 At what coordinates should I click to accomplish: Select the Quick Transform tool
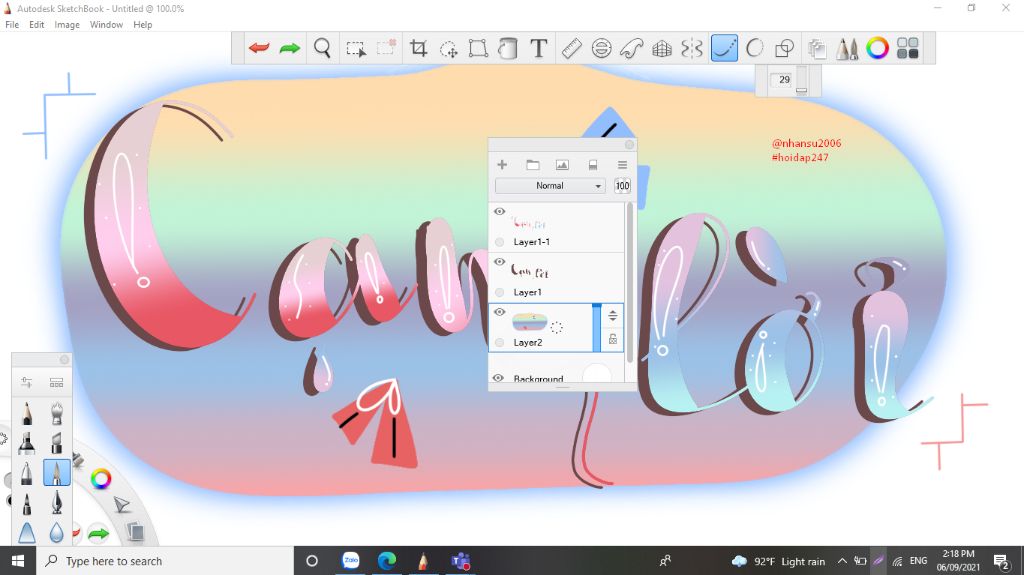(x=449, y=48)
